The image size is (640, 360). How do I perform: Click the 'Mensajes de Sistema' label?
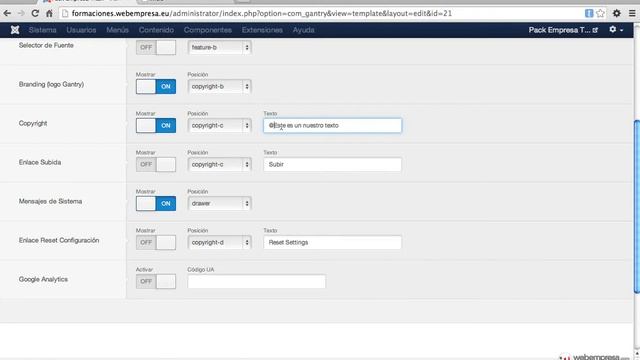click(x=50, y=201)
